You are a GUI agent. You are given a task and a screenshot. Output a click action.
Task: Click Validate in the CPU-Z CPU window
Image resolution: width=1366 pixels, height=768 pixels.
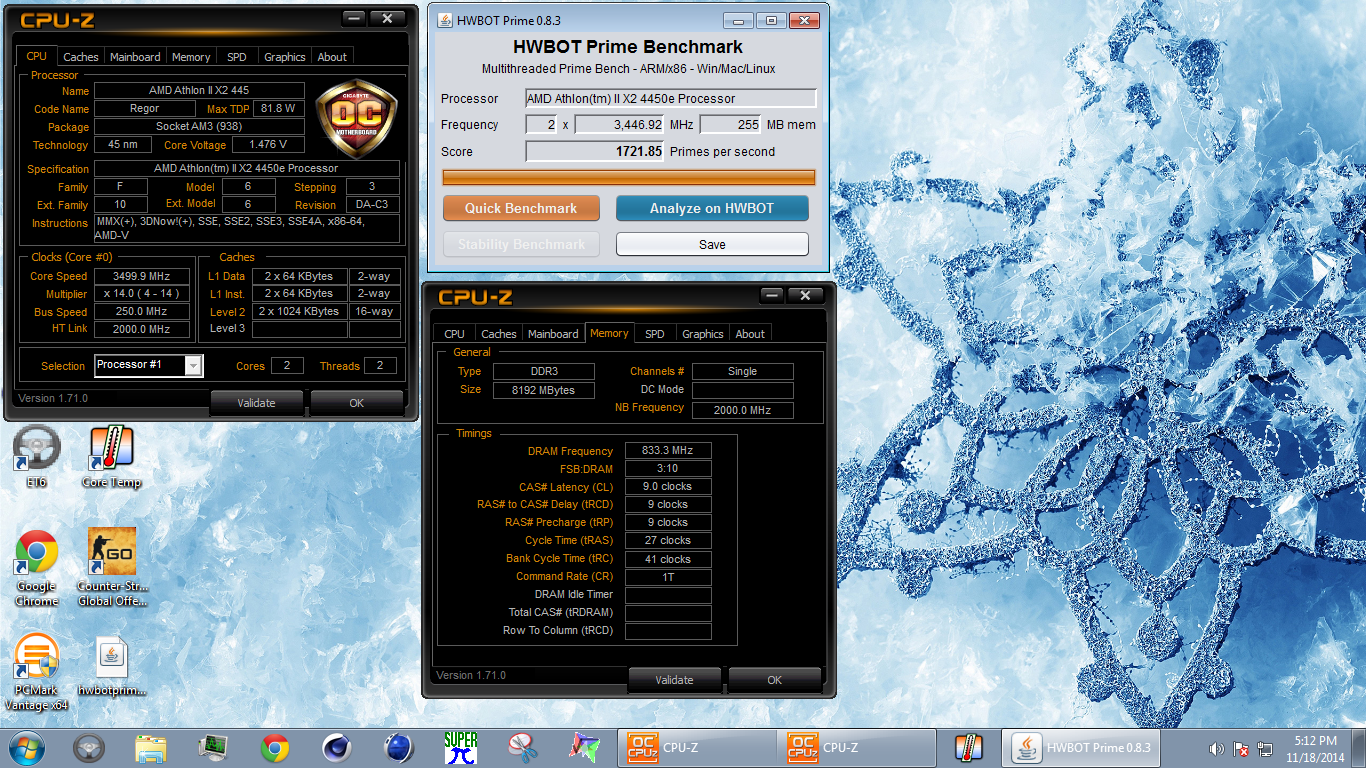[256, 403]
